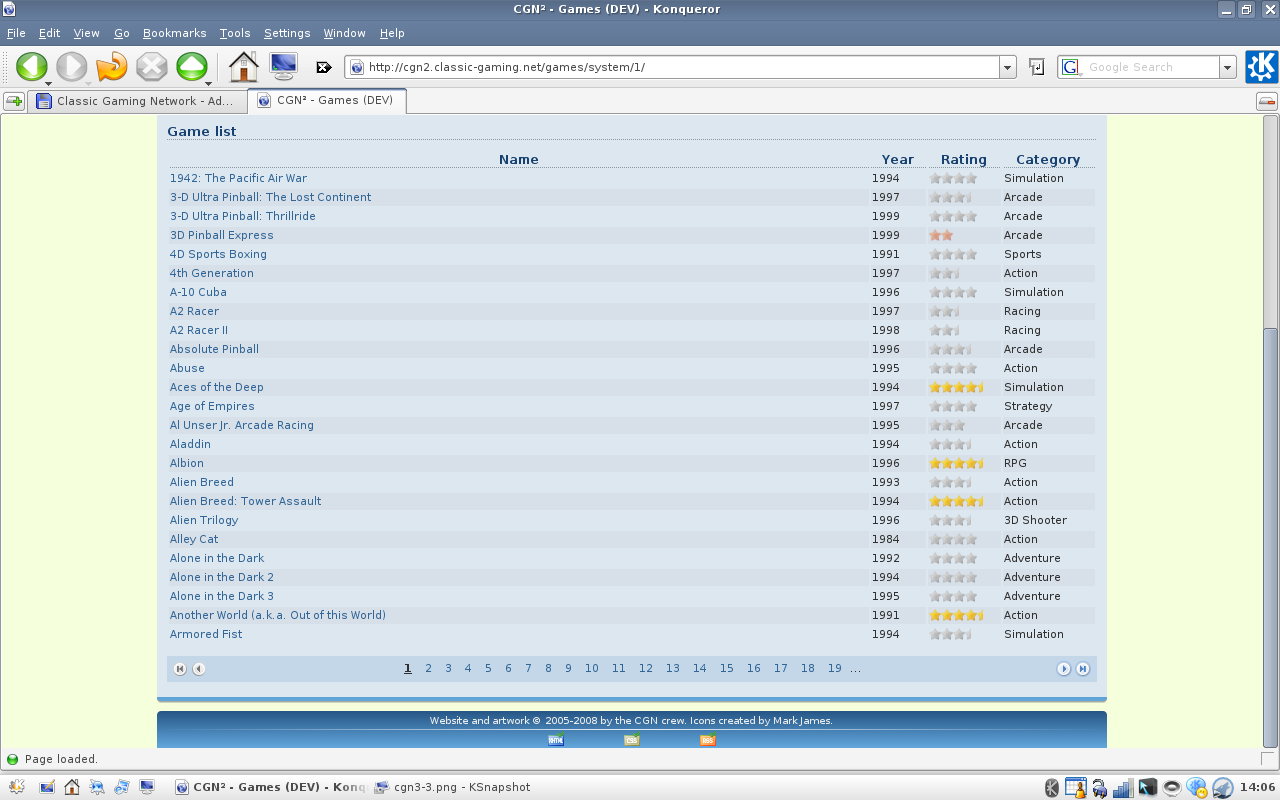Viewport: 1280px width, 800px height.
Task: Open the Go menu
Action: pos(122,33)
